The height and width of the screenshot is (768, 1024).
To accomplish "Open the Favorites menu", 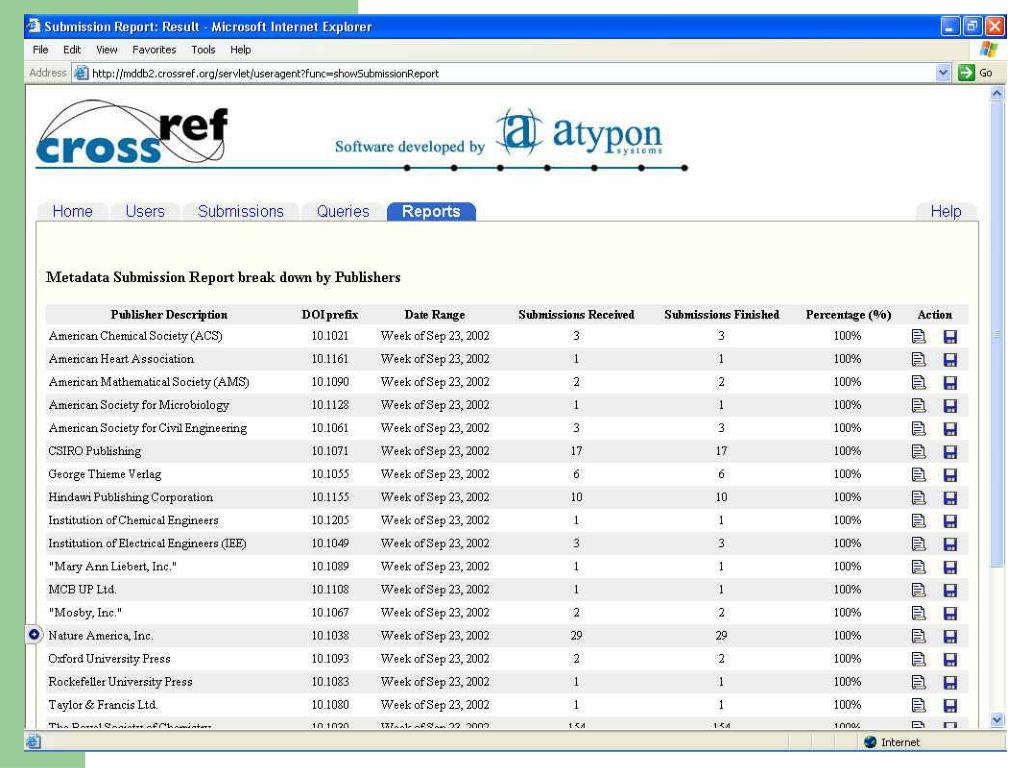I will coord(154,50).
